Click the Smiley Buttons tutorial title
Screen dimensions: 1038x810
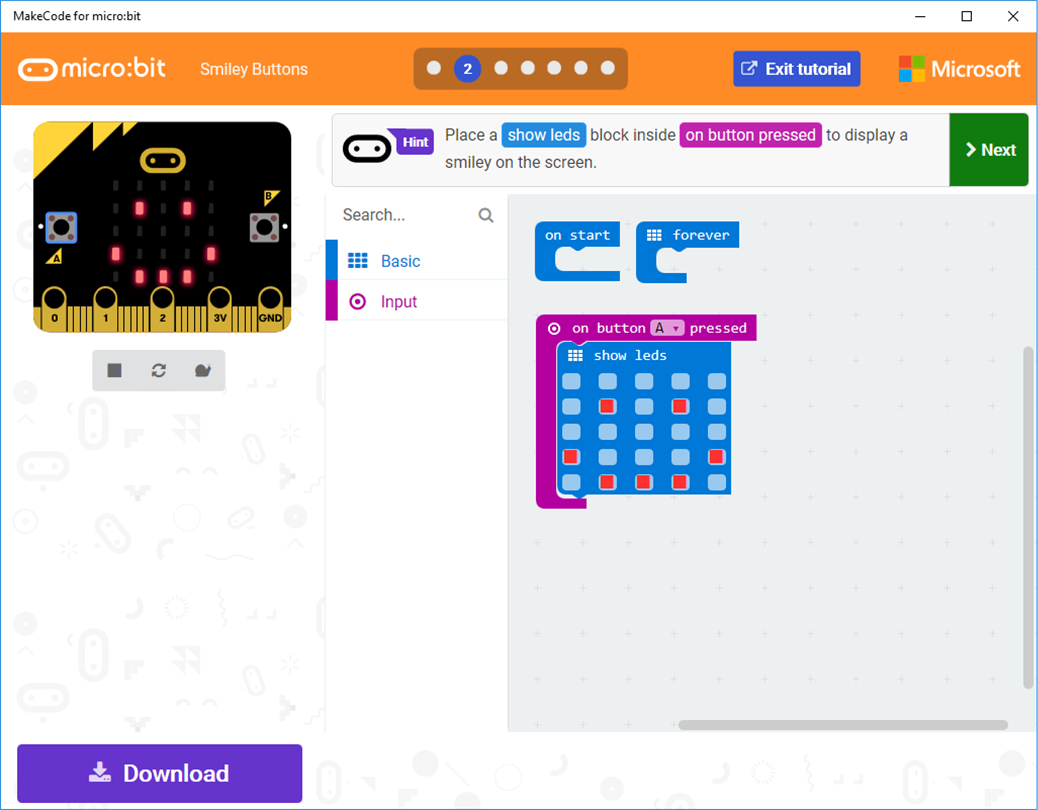click(254, 69)
